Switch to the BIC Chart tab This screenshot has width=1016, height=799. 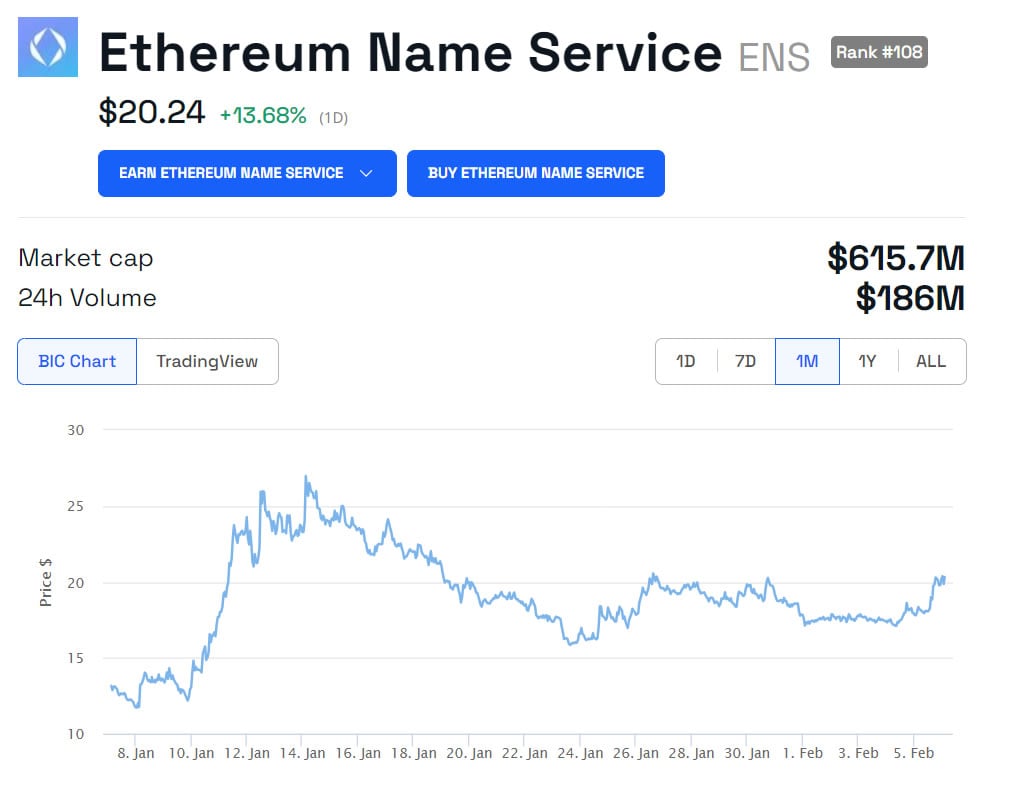click(x=77, y=361)
